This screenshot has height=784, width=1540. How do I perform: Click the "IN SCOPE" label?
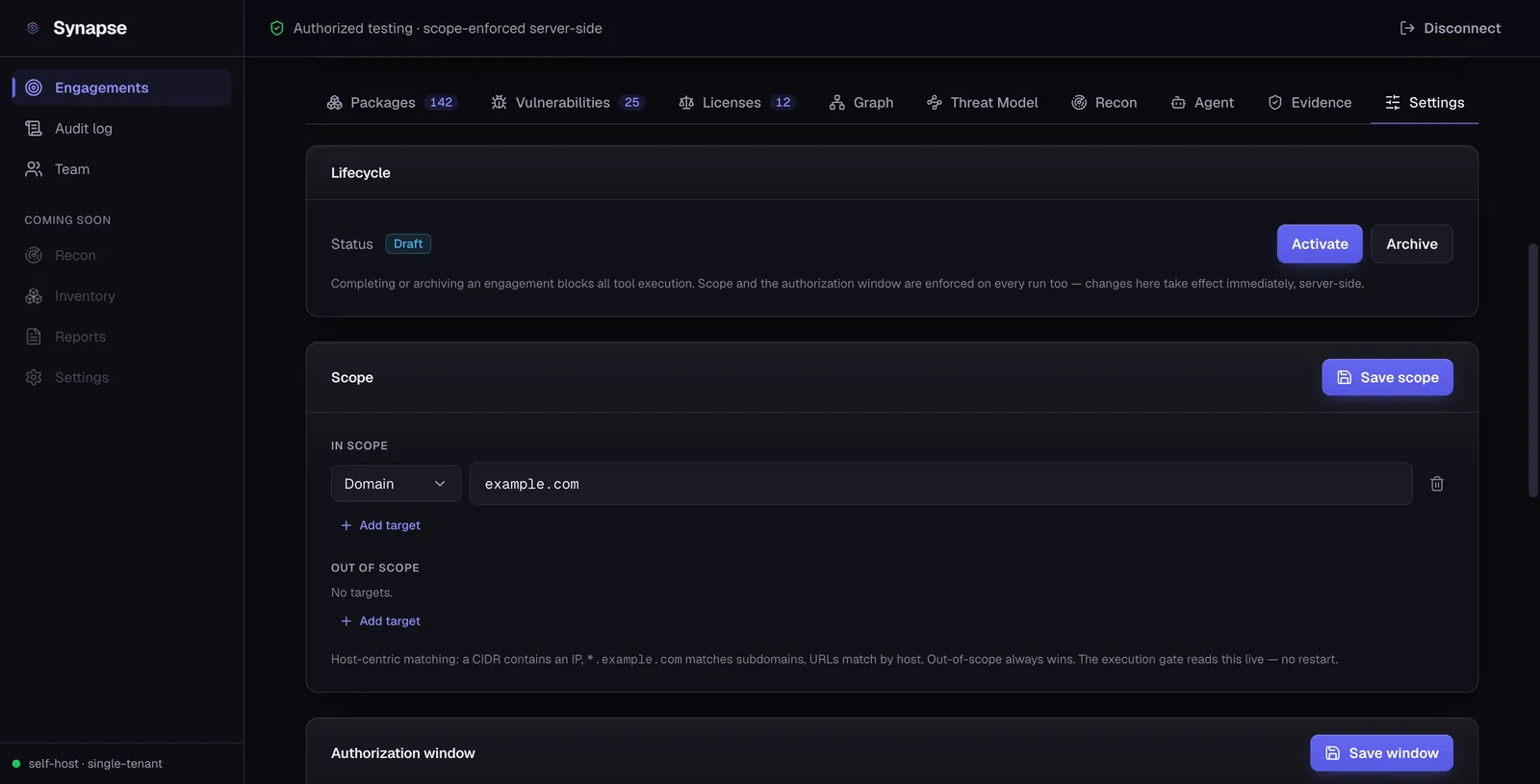tap(359, 446)
